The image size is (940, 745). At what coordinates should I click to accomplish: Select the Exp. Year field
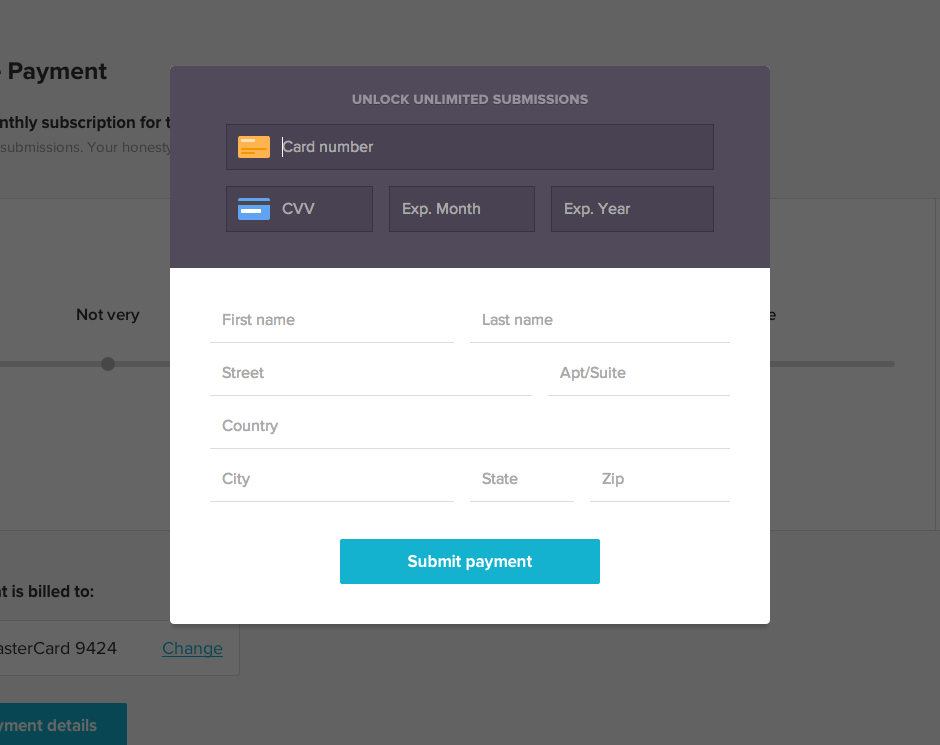(x=632, y=208)
